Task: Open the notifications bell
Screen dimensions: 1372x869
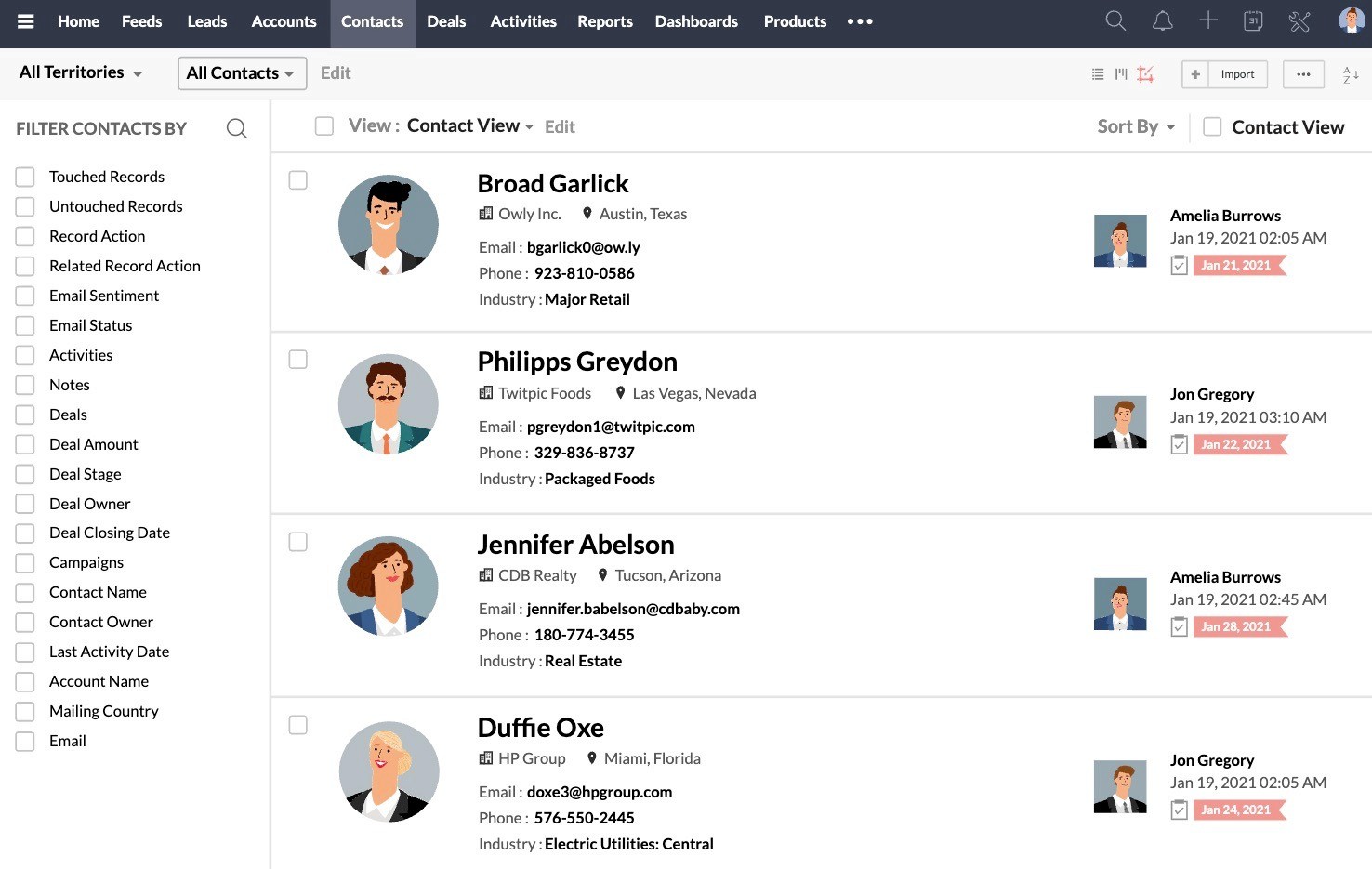Action: coord(1162,21)
